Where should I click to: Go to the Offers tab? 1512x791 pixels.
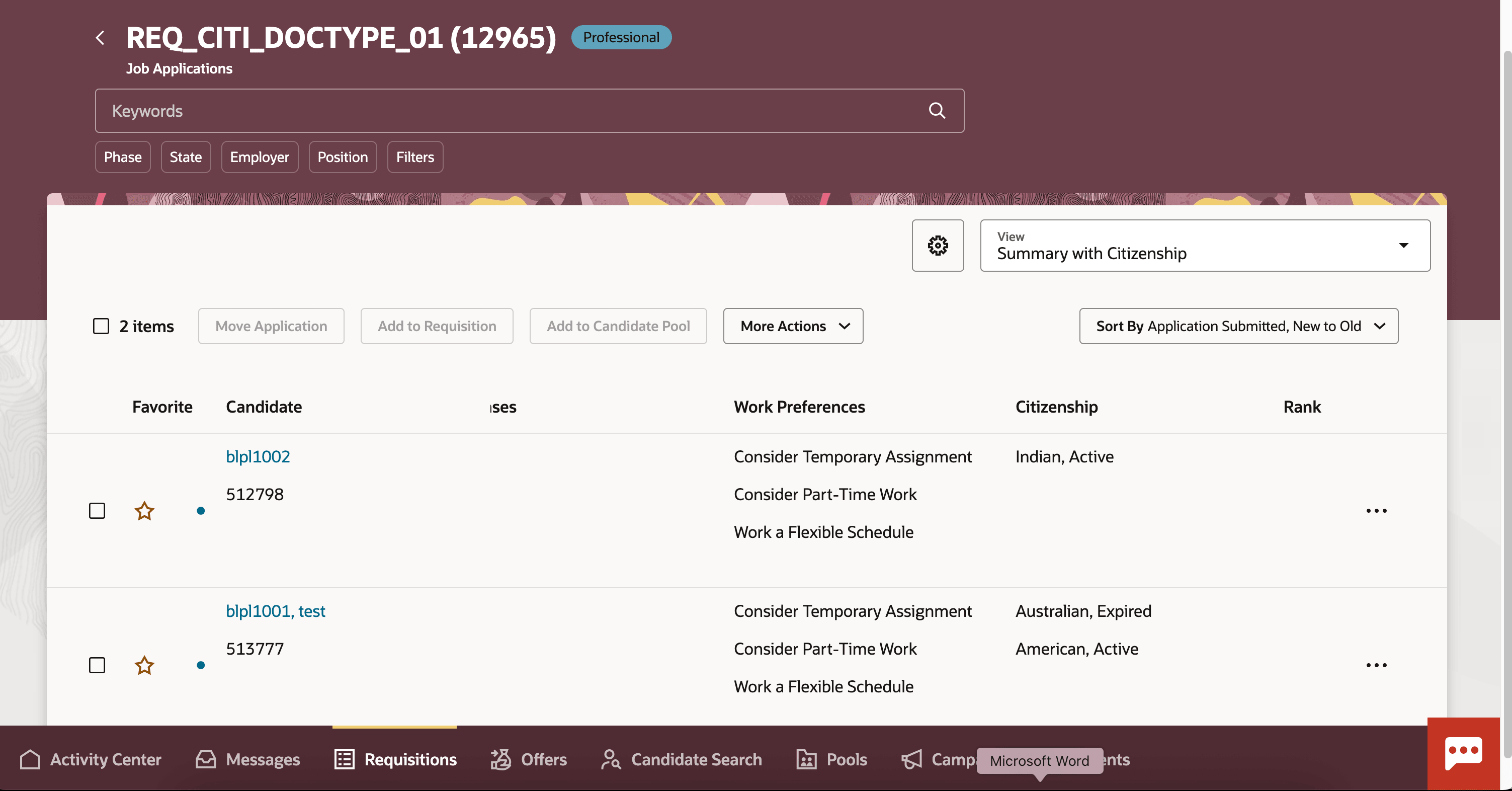click(529, 759)
